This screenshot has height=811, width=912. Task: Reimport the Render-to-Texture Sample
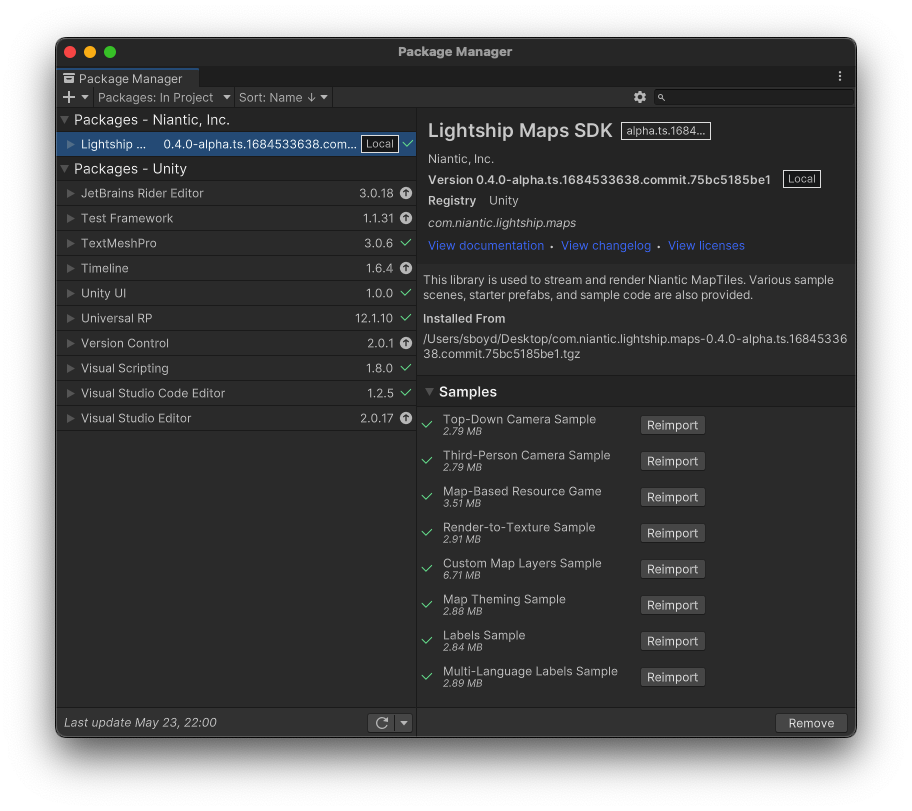[672, 533]
